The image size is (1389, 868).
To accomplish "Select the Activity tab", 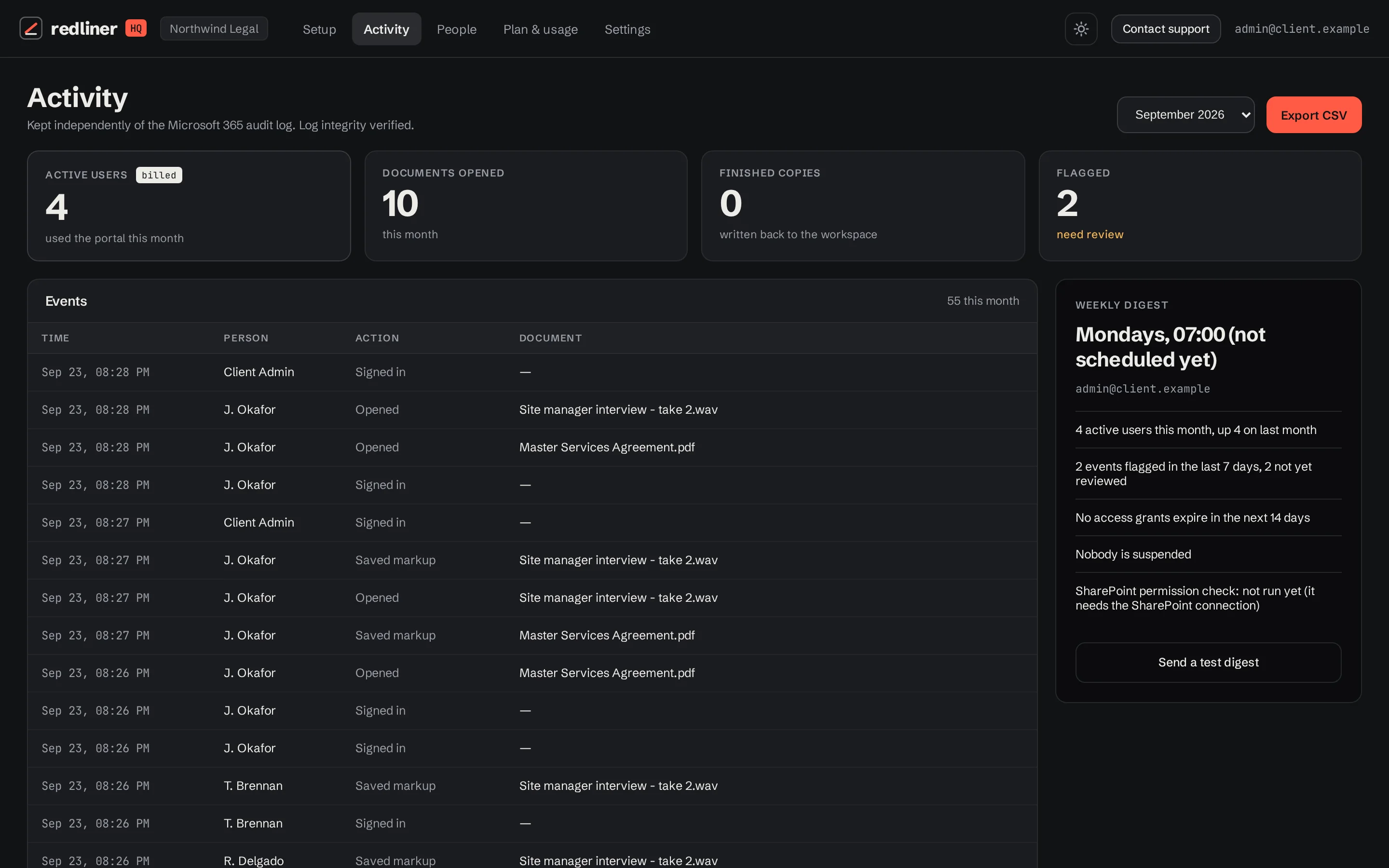I will 386,29.
